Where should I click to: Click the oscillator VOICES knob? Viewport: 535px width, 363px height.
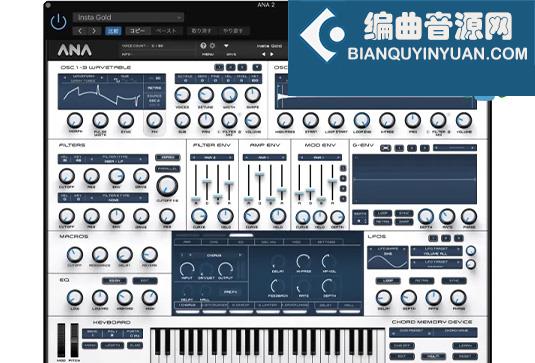[x=183, y=95]
